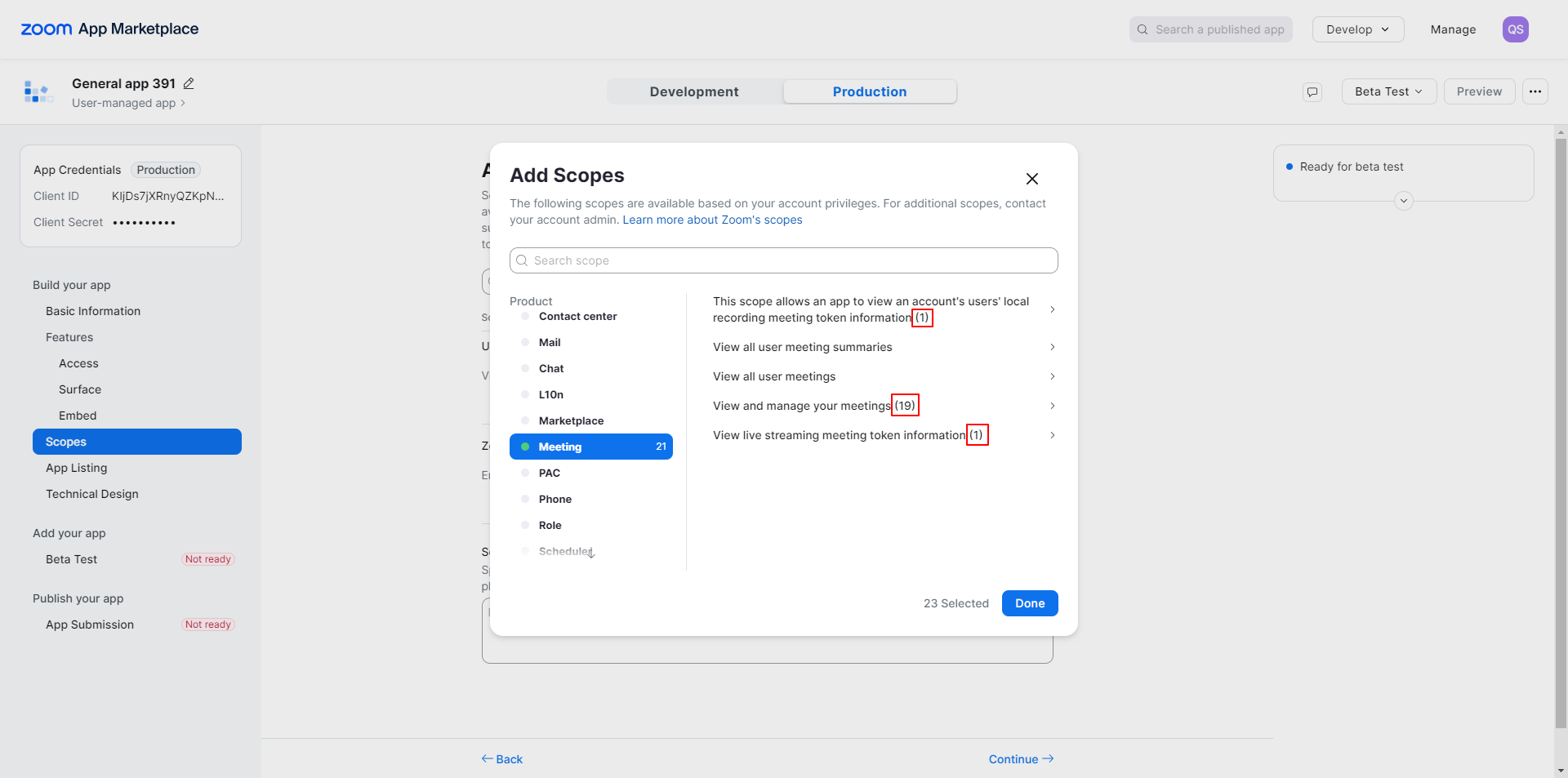Click the QS profile avatar
Image resolution: width=1568 pixels, height=778 pixels.
(x=1515, y=29)
